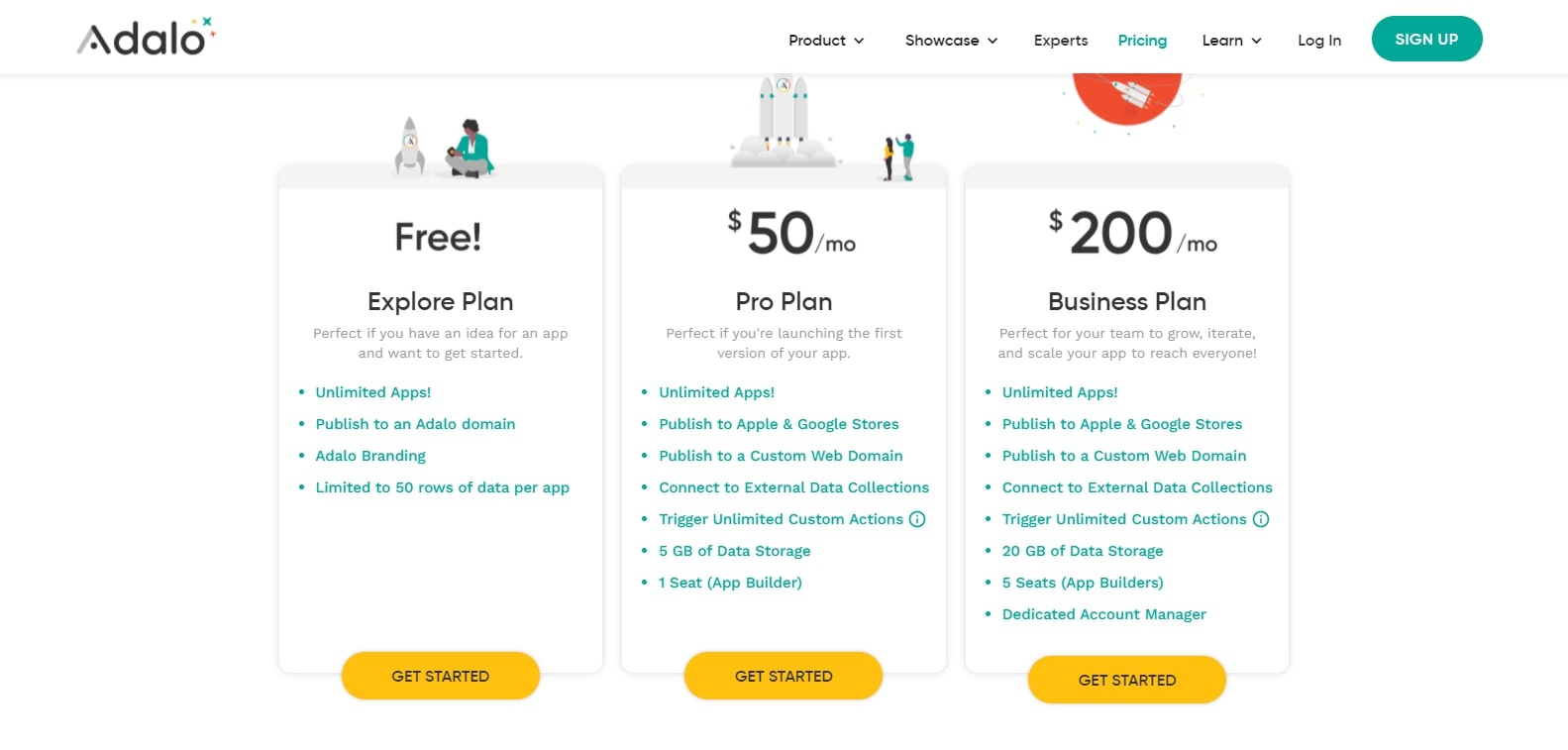Screen dimensions: 1568x750
Task: Get started with the Pro Plan
Action: point(784,676)
